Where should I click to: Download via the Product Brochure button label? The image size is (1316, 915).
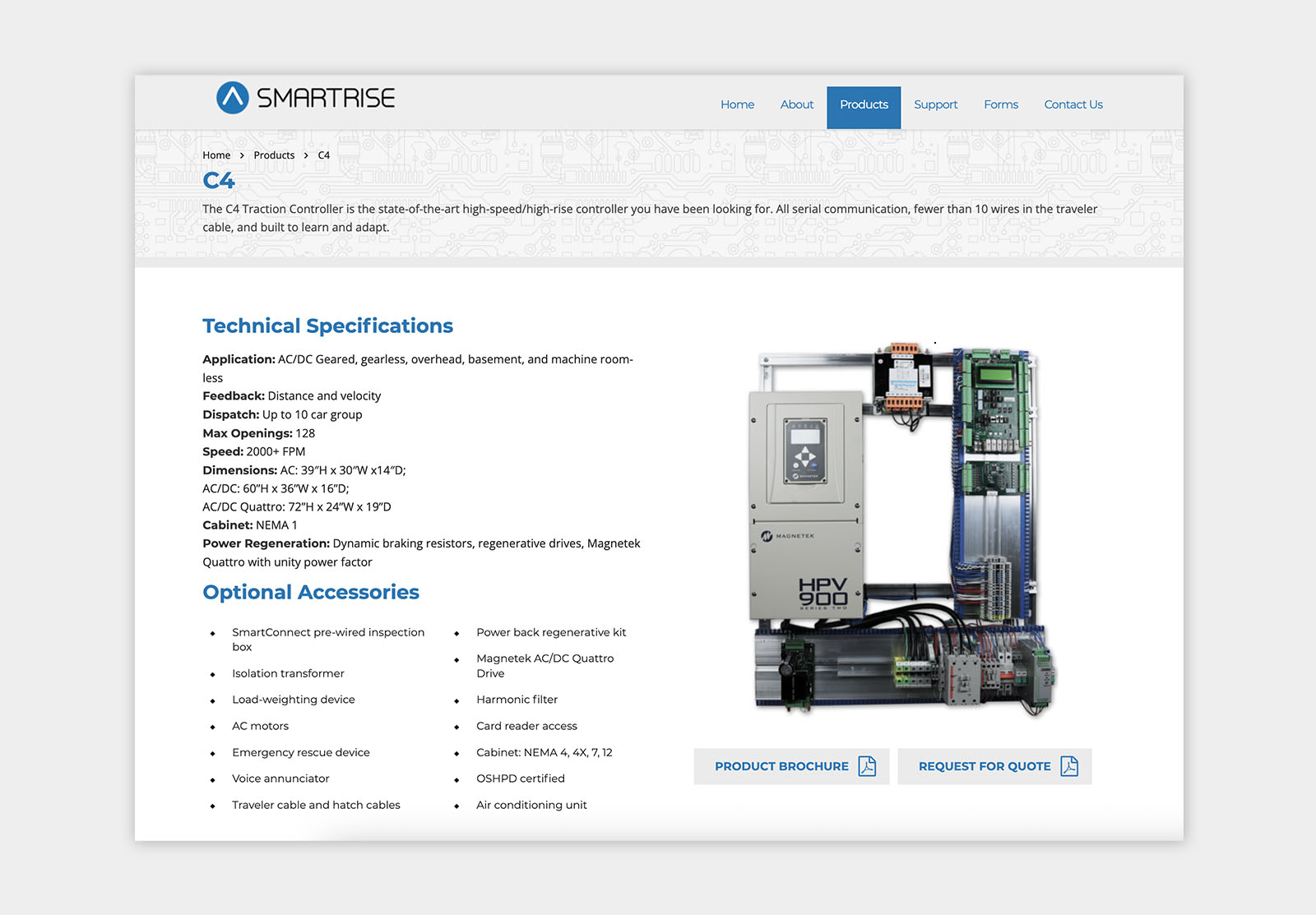click(x=781, y=766)
